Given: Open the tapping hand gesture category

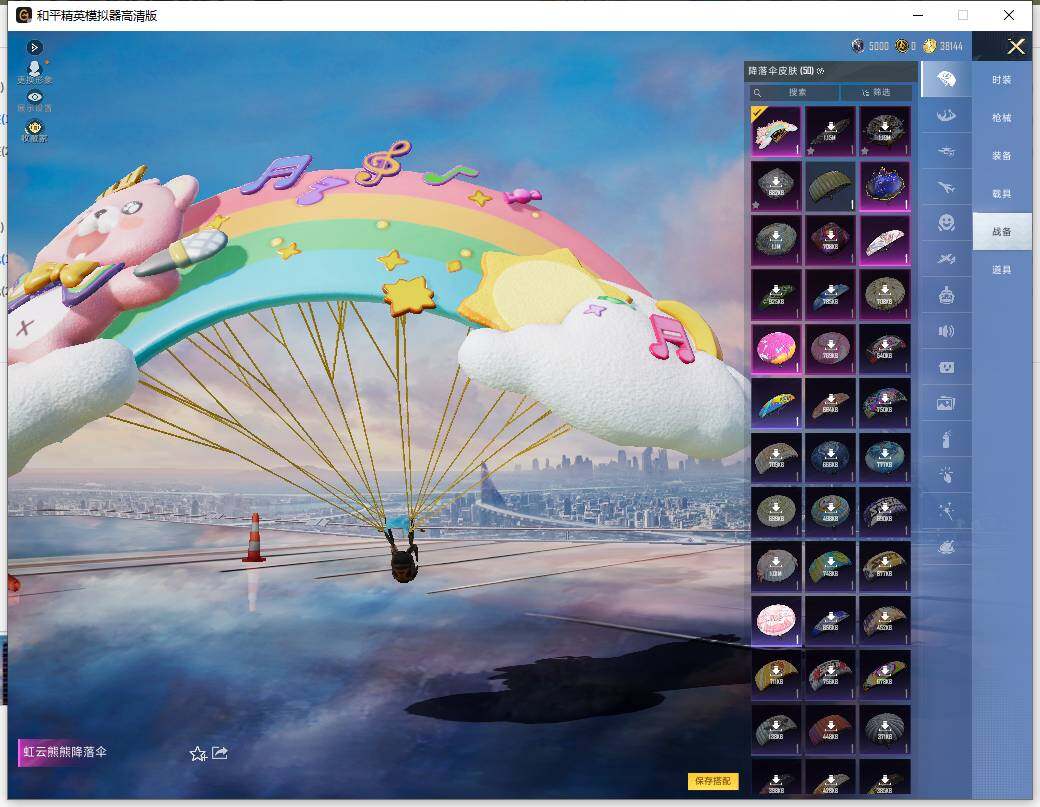Looking at the screenshot, I should (946, 475).
